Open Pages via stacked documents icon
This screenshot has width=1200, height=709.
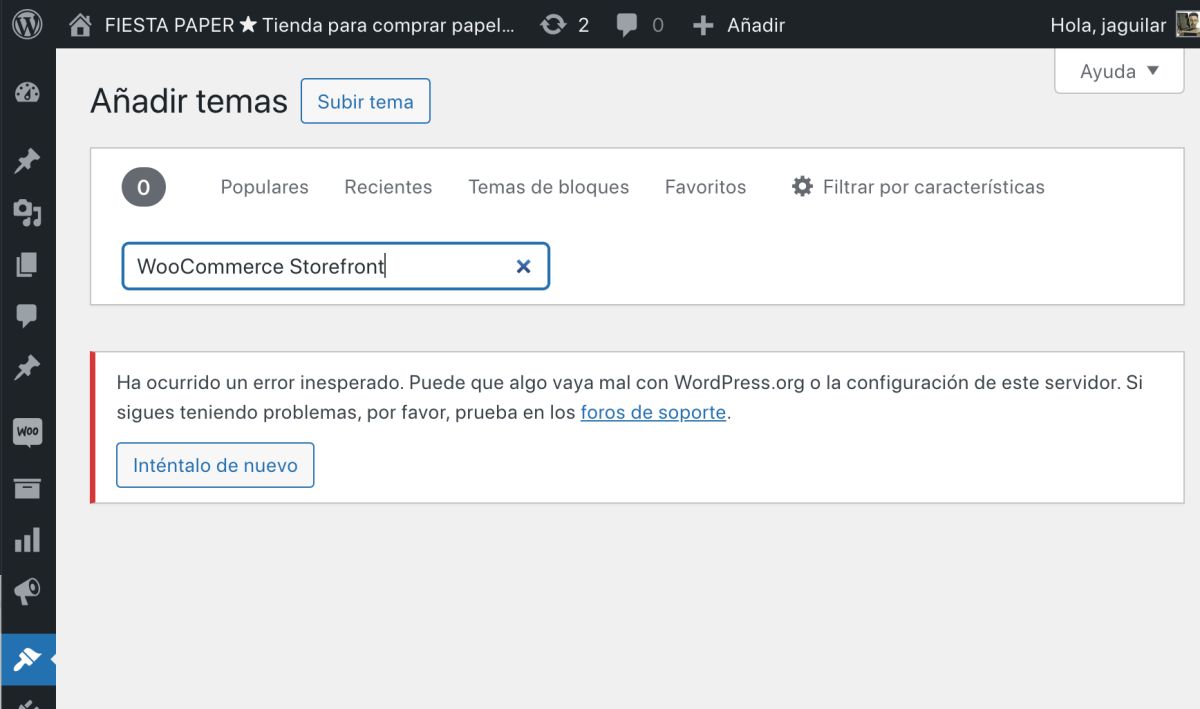[x=28, y=264]
